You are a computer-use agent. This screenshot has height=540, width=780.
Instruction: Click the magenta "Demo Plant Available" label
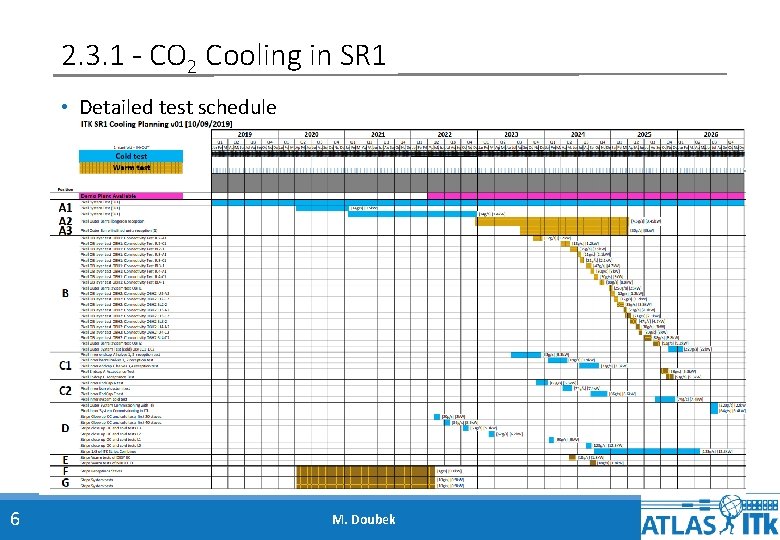[x=131, y=196]
